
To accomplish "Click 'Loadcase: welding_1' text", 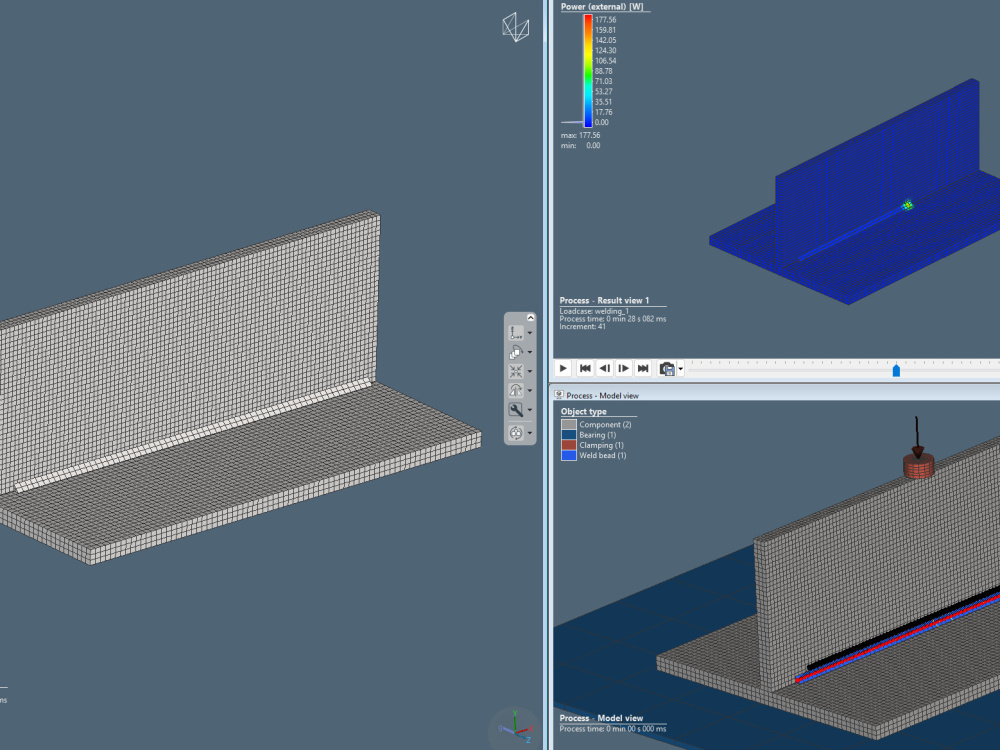I will [x=594, y=311].
